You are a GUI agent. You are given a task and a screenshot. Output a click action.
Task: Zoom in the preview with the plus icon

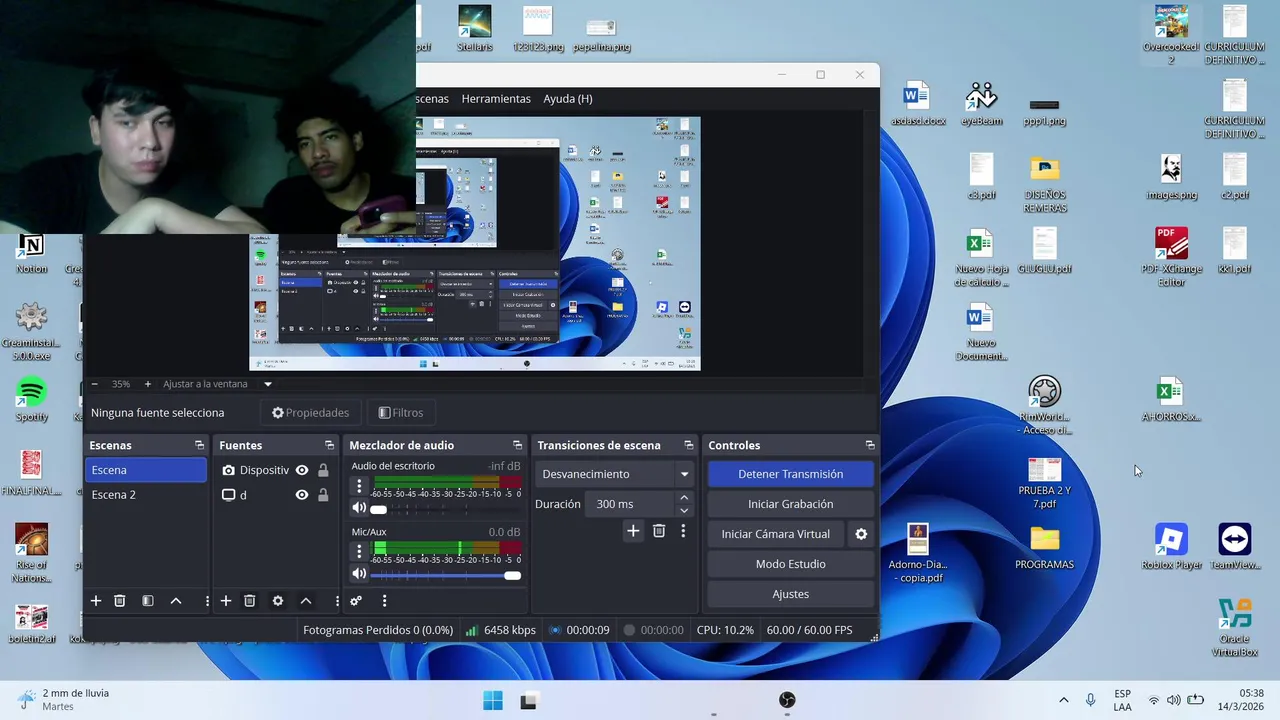148,384
